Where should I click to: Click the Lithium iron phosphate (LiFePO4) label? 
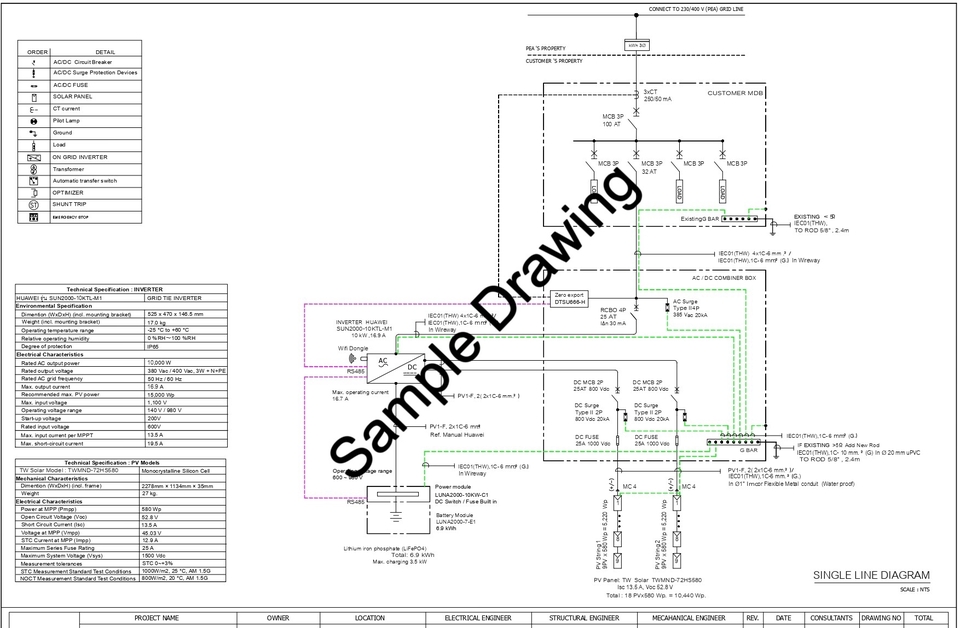click(x=385, y=548)
